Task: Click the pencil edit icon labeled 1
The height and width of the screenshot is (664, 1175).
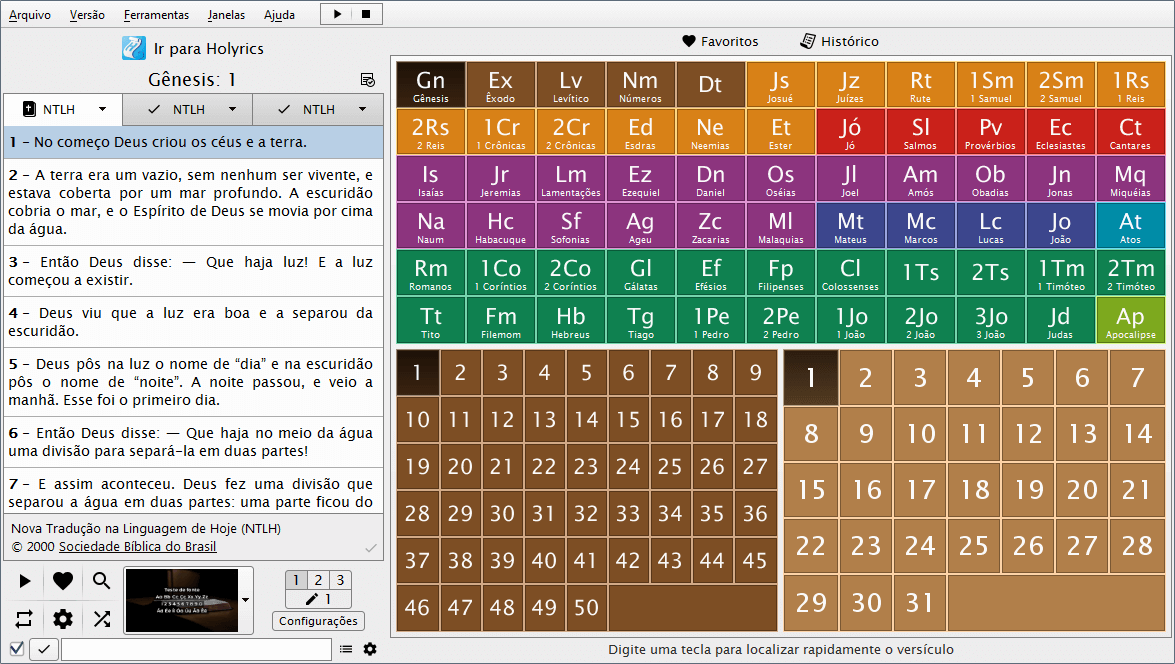Action: 318,599
